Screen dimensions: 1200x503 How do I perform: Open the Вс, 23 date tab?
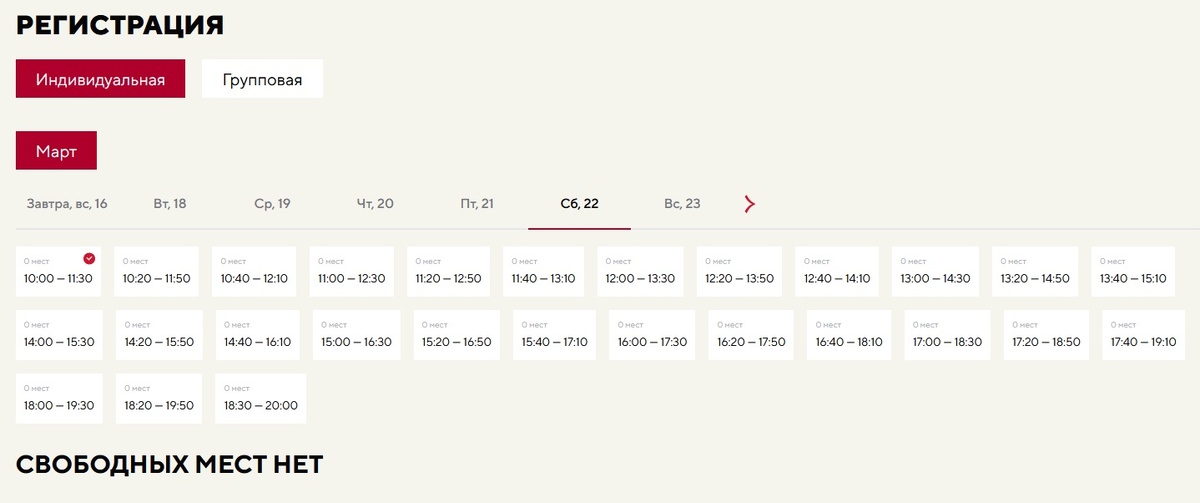pos(682,204)
